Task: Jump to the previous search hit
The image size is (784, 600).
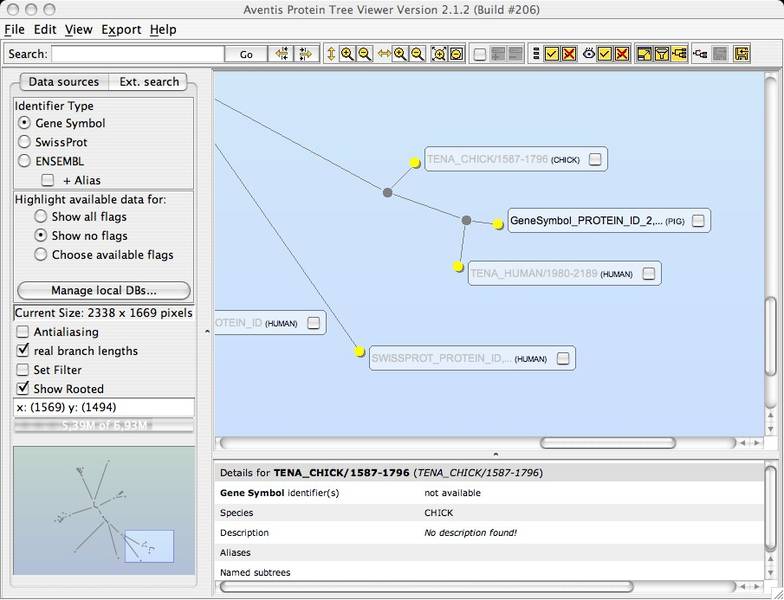Action: point(282,54)
